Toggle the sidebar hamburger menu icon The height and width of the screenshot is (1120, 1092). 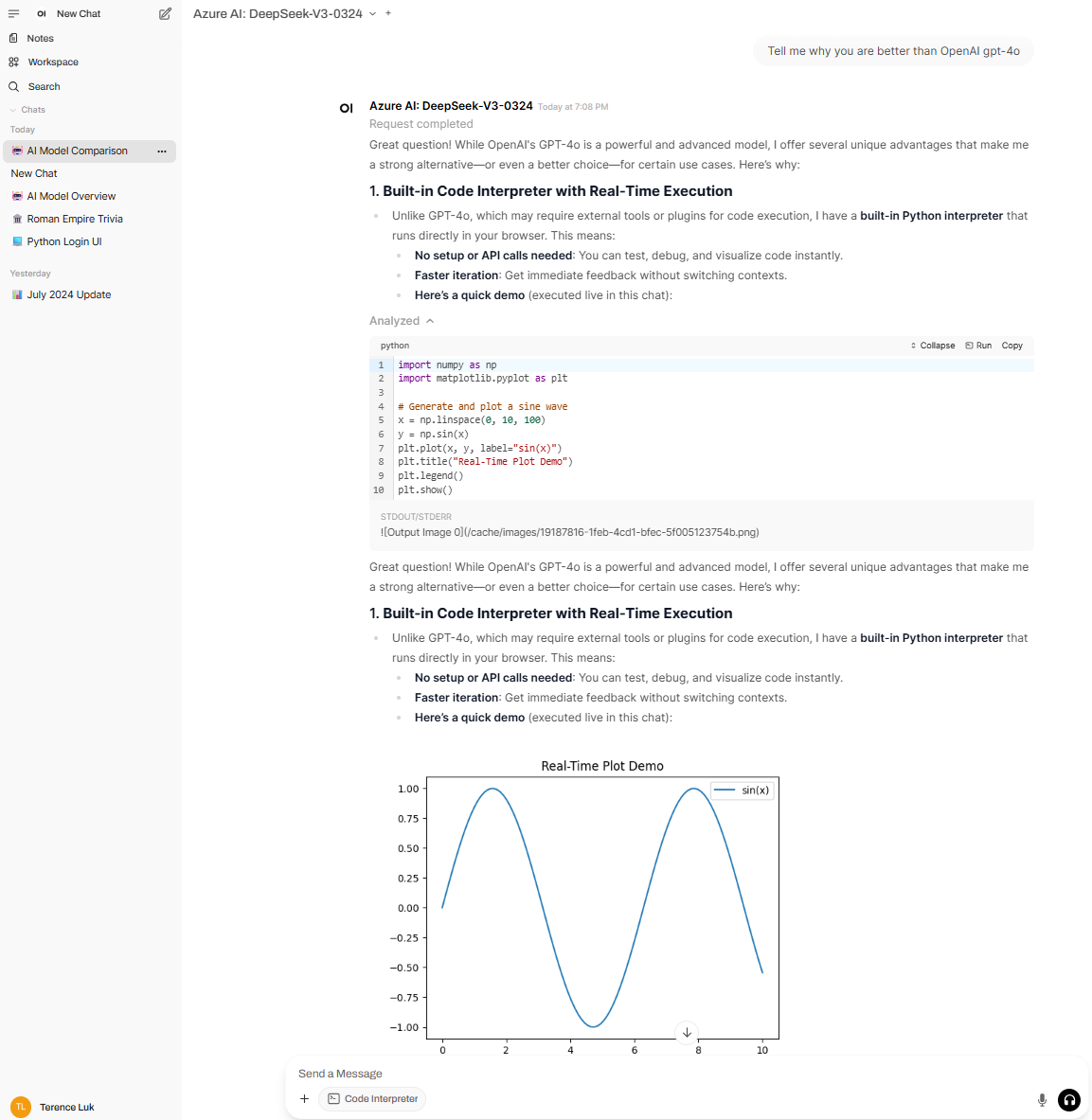(x=13, y=13)
